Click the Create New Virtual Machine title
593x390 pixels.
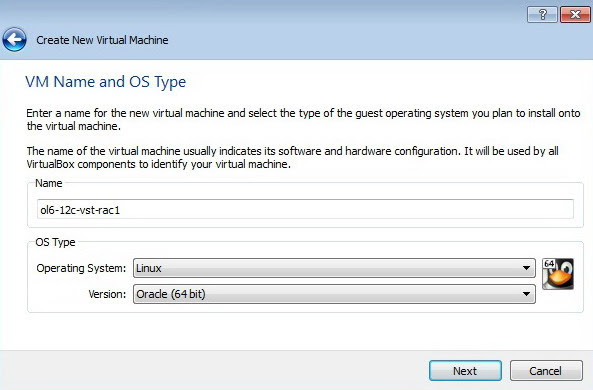point(102,40)
